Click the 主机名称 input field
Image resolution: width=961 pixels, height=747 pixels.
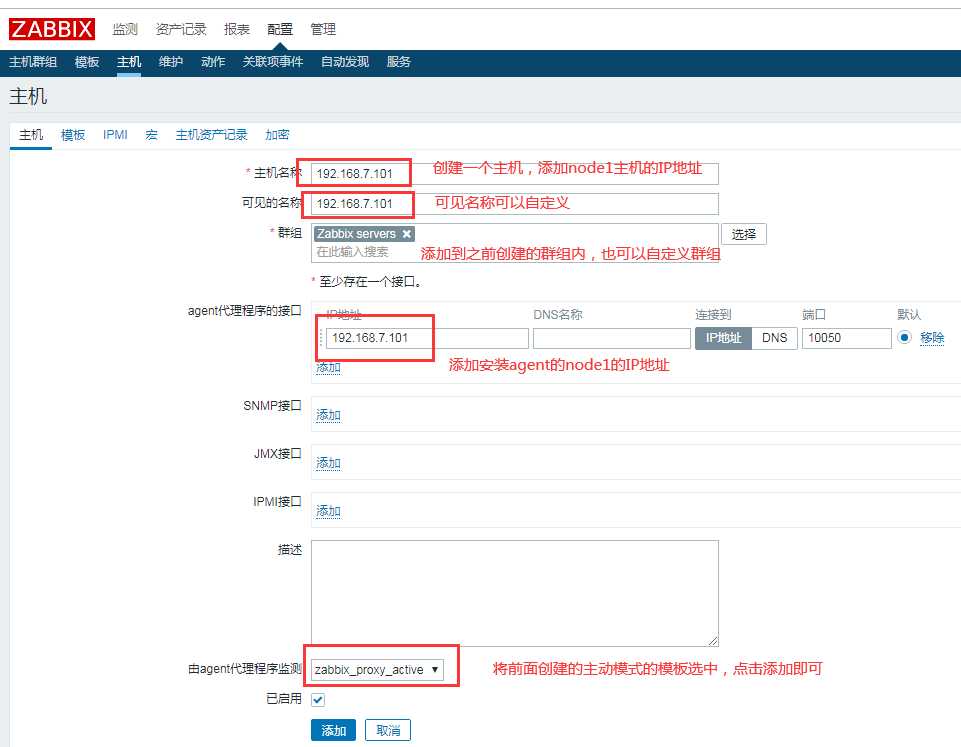pyautogui.click(x=515, y=173)
